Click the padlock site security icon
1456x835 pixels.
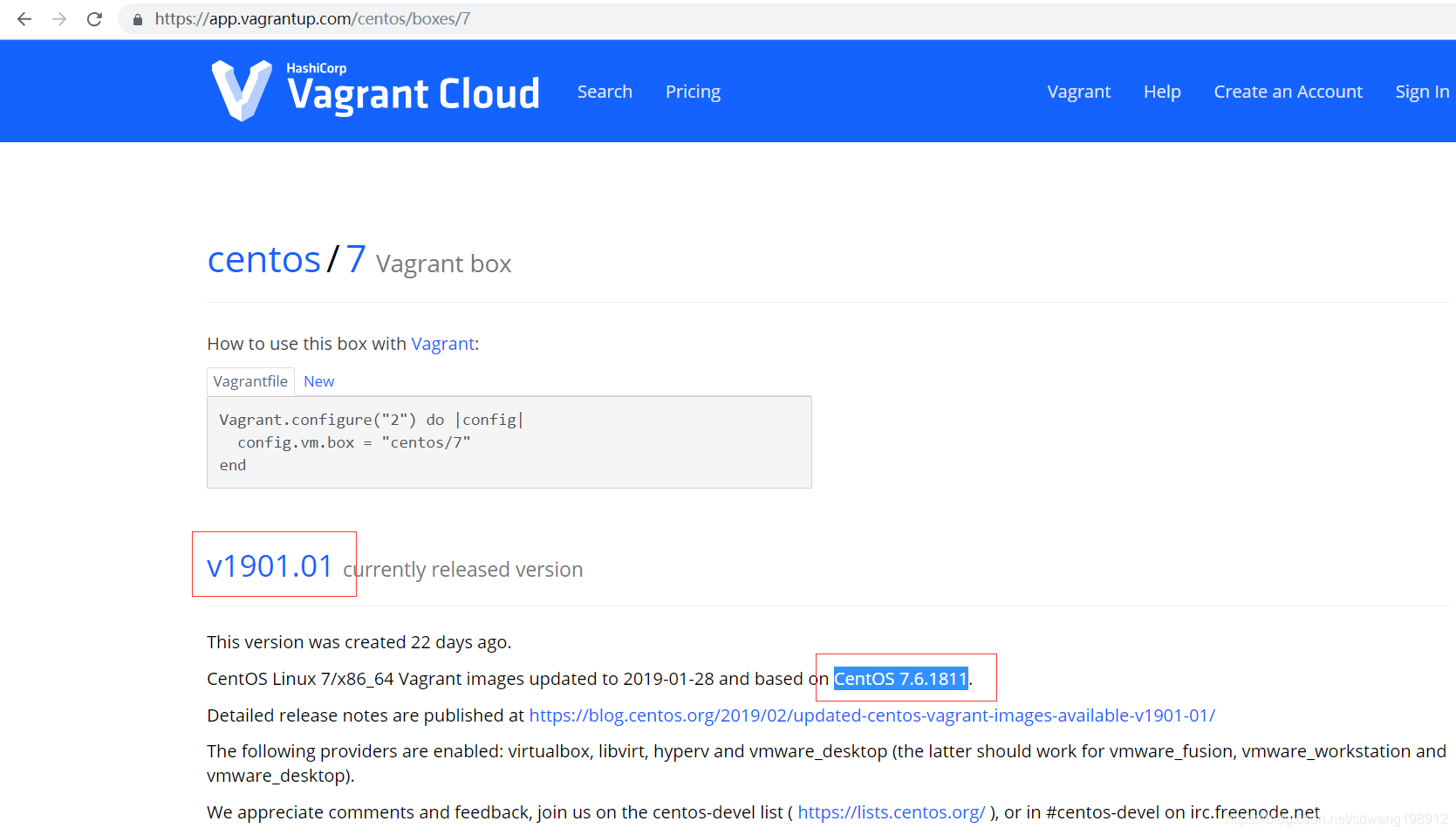point(137,19)
